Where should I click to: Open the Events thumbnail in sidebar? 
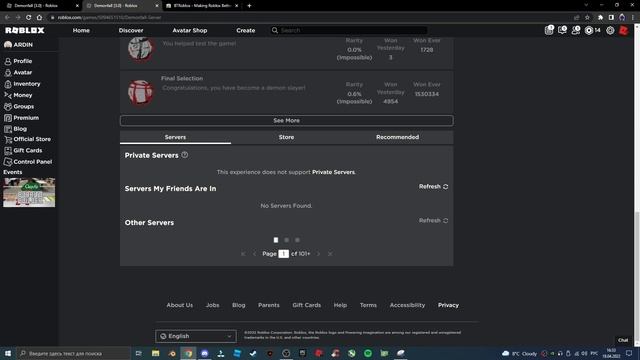(x=29, y=192)
